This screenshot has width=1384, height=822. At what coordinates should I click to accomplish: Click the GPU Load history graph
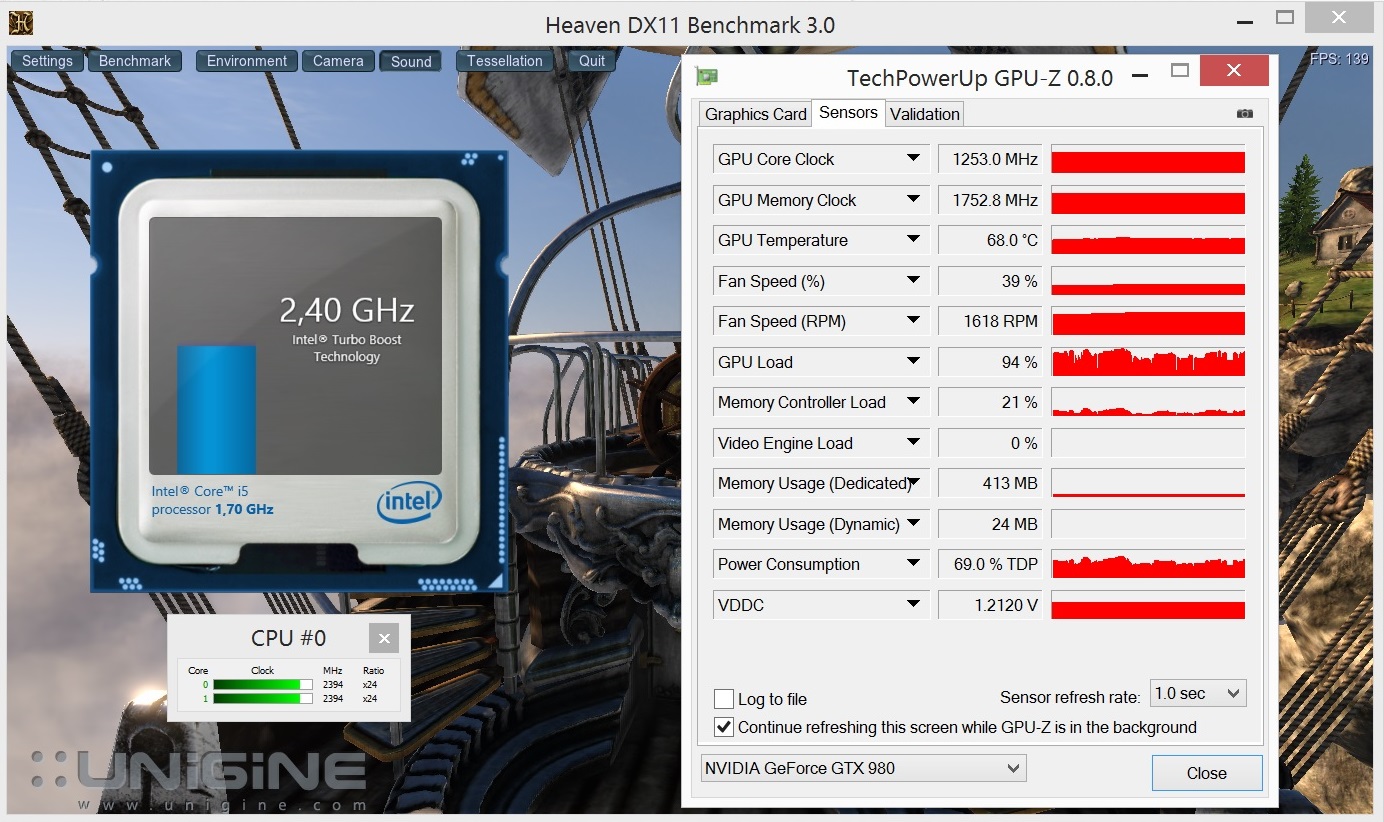click(1148, 362)
